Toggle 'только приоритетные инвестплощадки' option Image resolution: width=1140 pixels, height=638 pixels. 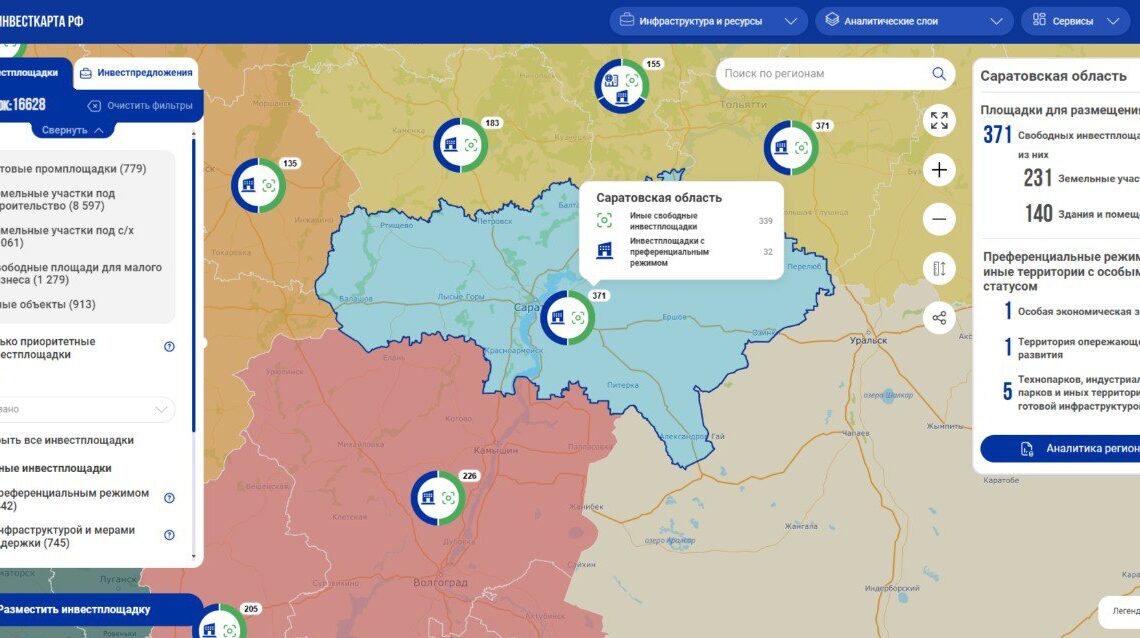pos(48,348)
